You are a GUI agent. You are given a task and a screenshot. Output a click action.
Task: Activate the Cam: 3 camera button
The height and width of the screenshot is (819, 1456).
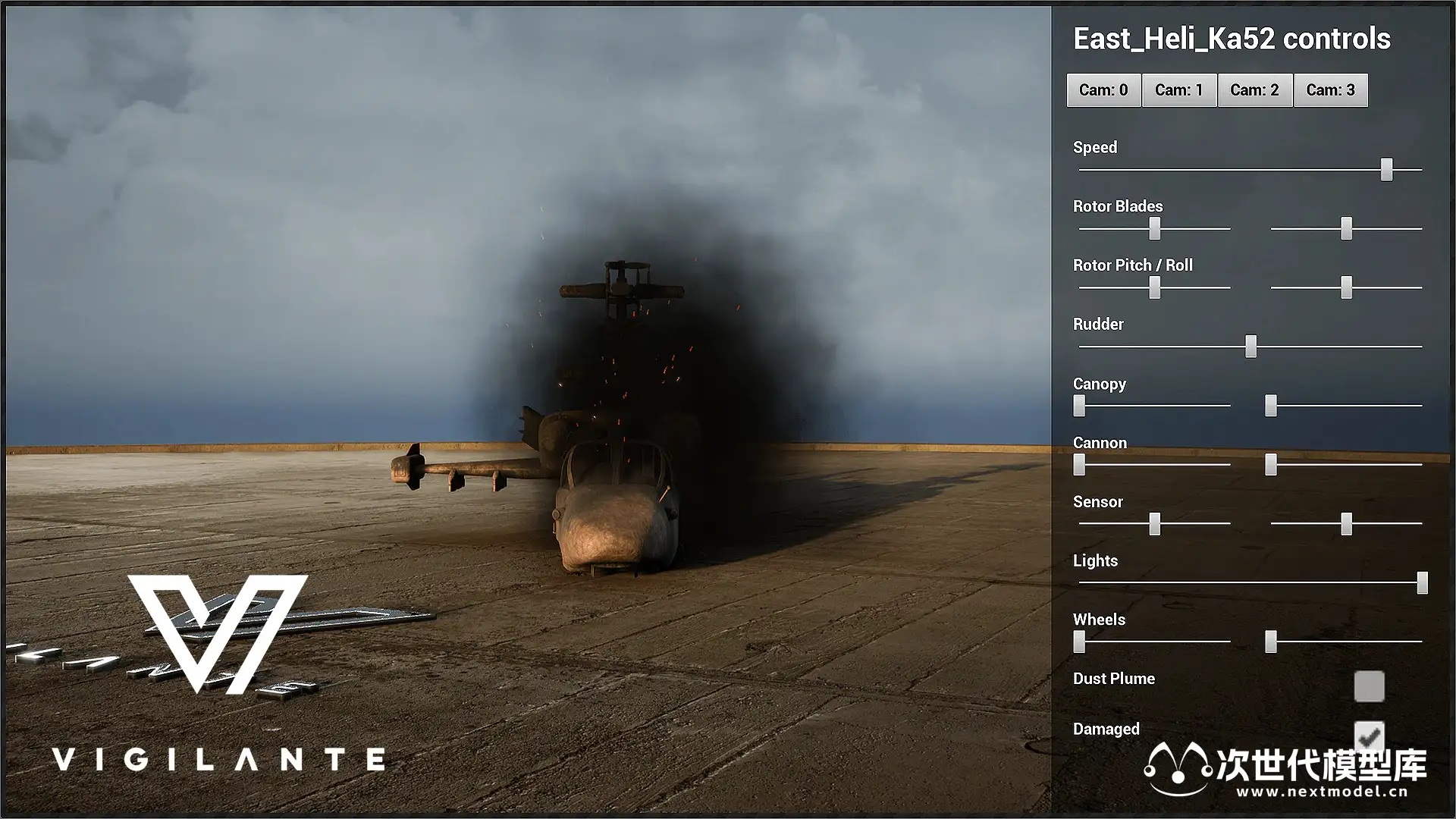(x=1330, y=90)
